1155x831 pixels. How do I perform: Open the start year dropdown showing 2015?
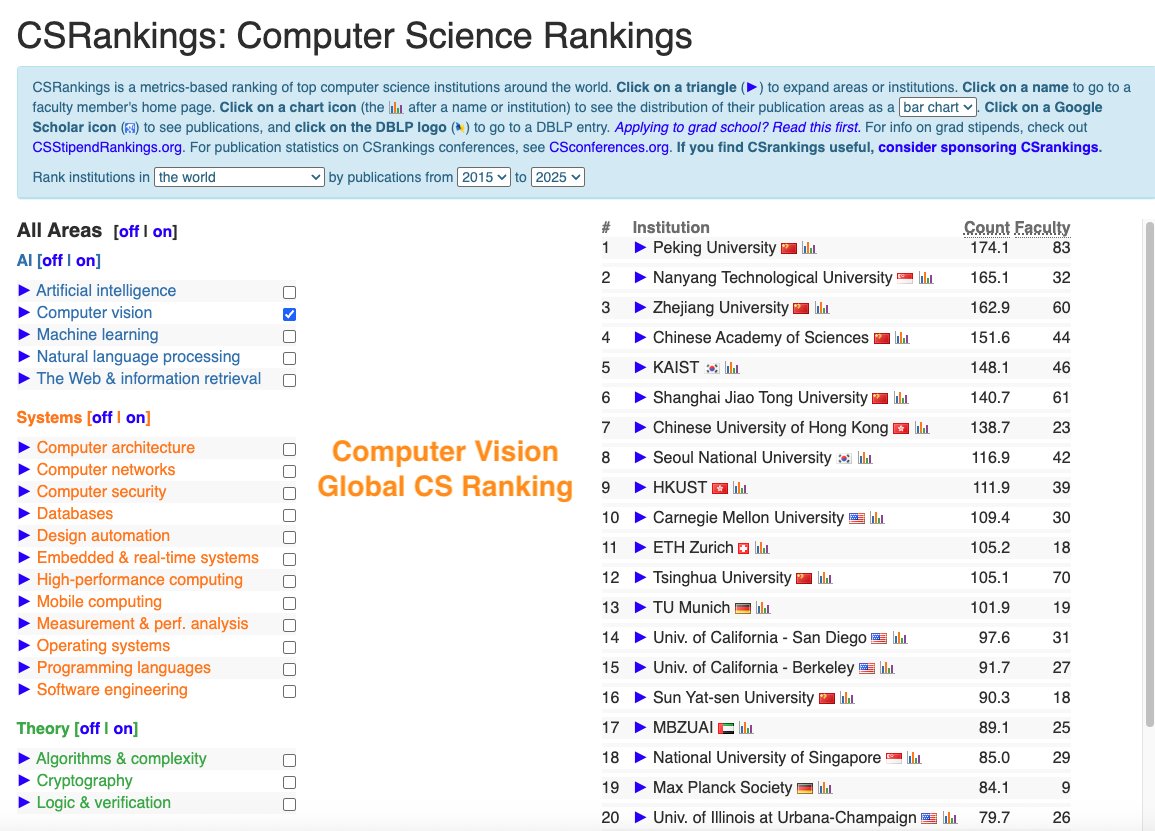484,178
